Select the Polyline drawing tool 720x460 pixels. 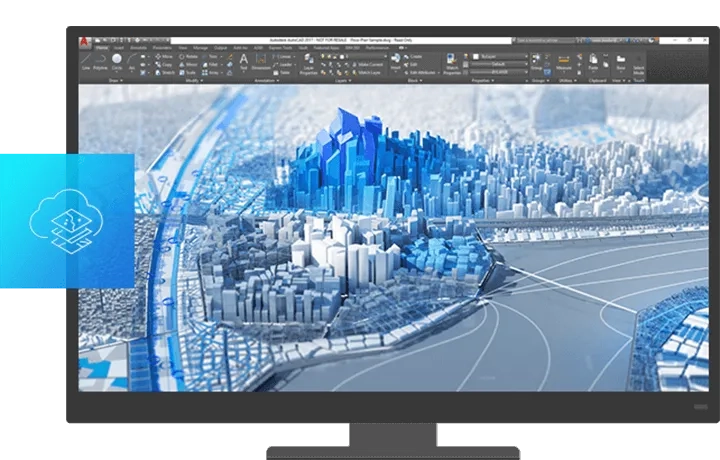pyautogui.click(x=100, y=62)
